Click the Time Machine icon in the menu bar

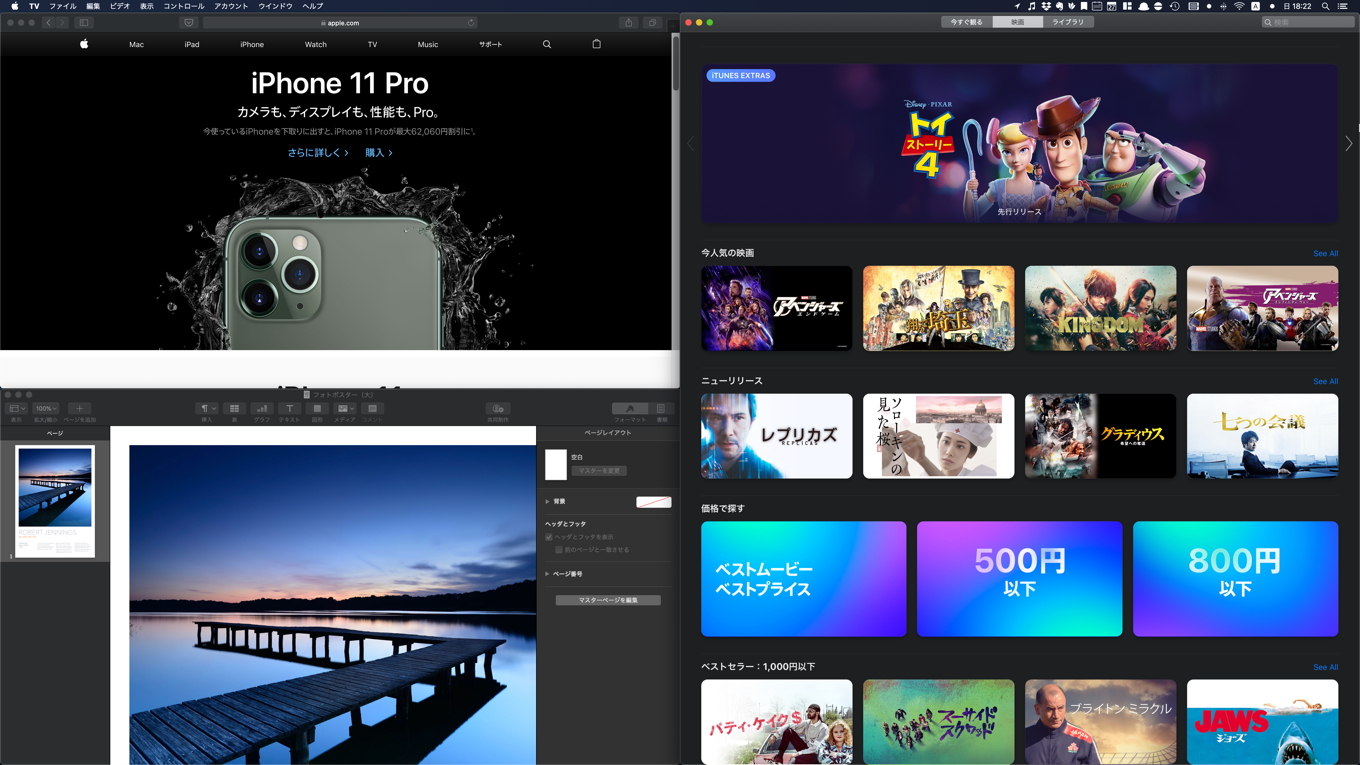point(1175,6)
